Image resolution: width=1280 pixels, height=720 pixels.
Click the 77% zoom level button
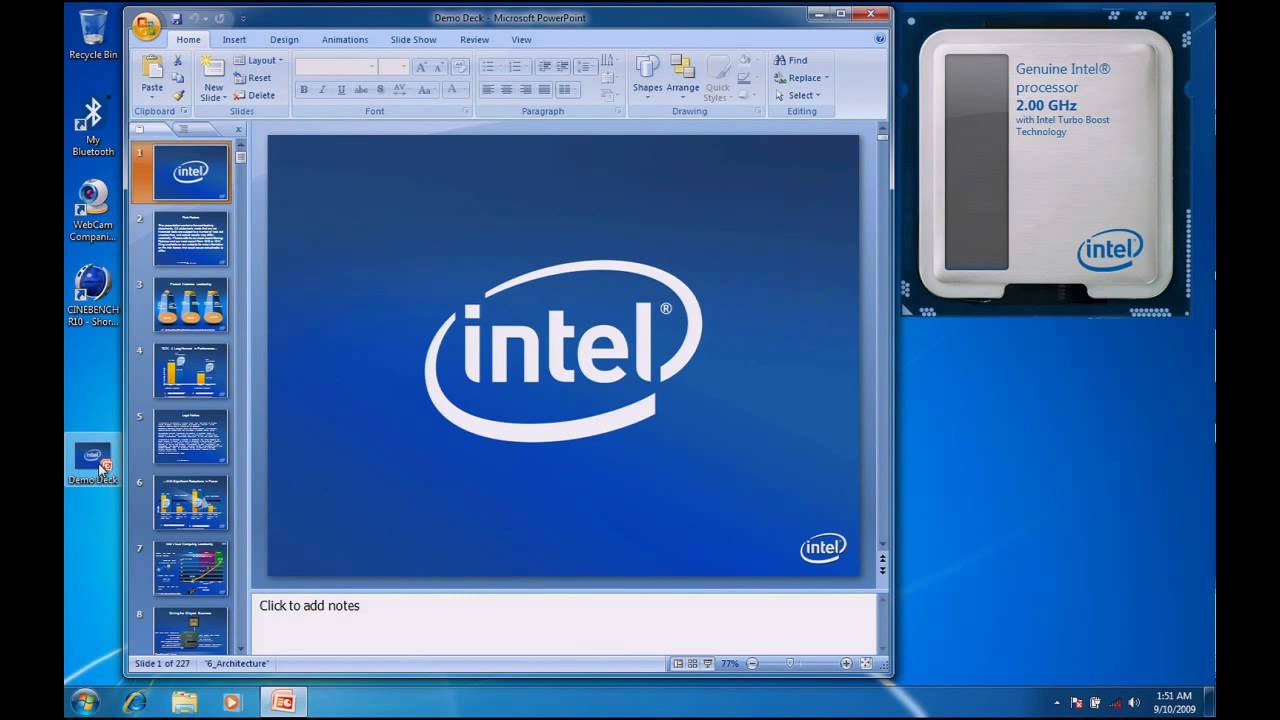pyautogui.click(x=729, y=664)
